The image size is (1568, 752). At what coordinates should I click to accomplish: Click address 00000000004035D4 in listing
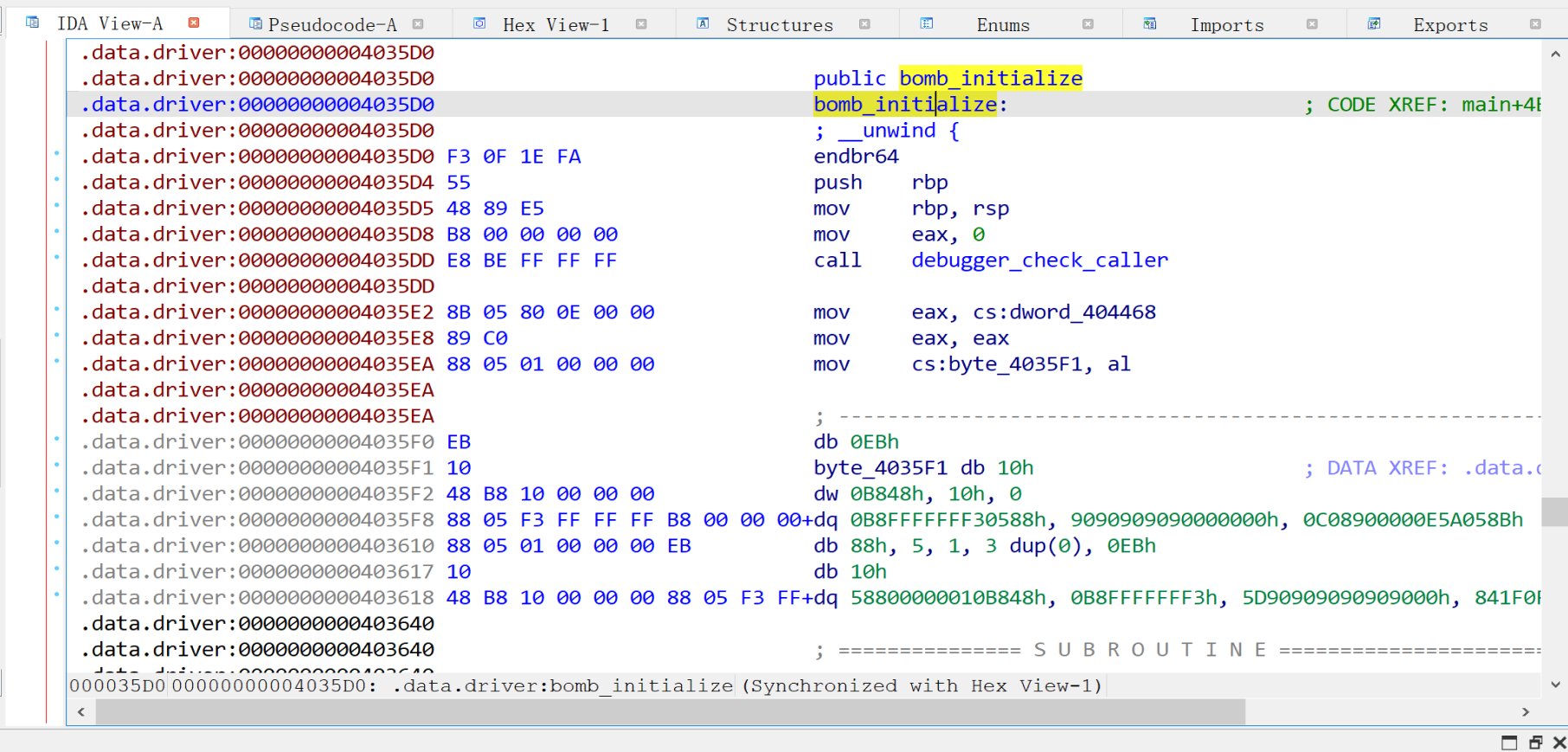click(336, 183)
